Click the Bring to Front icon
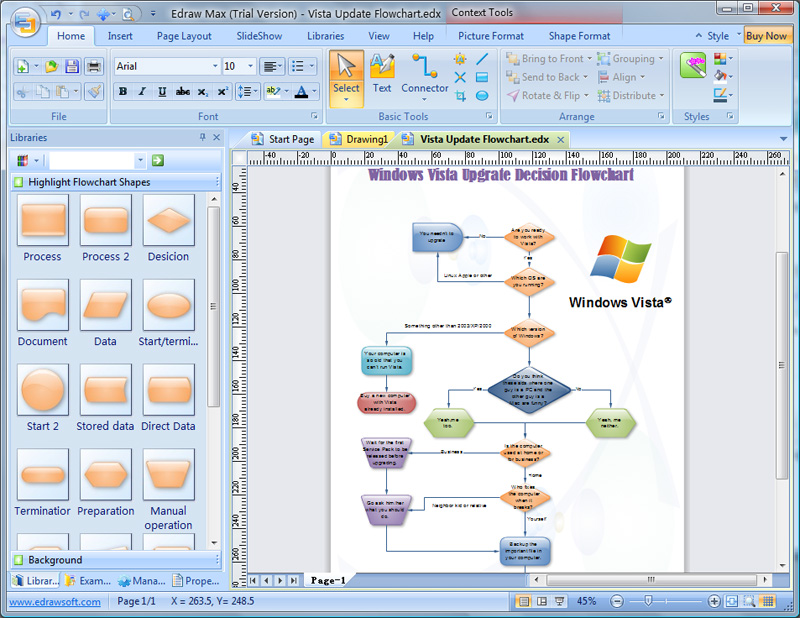800x618 pixels. point(512,59)
